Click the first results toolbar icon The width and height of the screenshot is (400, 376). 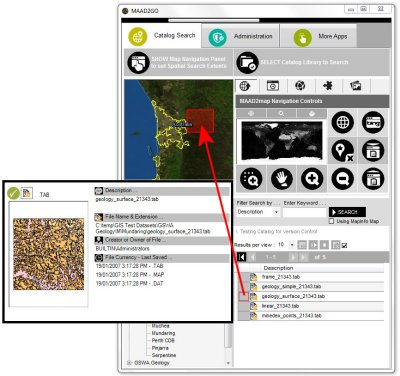click(302, 245)
